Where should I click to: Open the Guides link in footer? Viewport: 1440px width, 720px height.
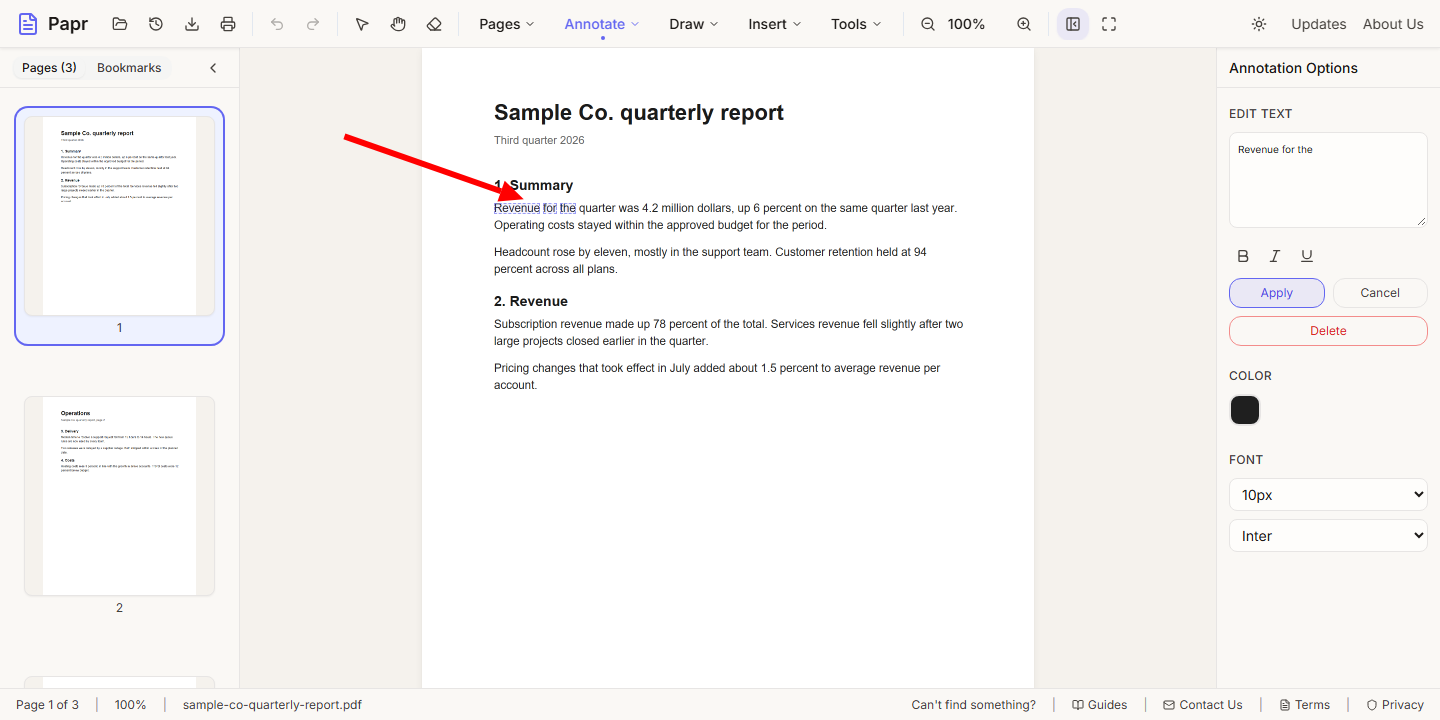[x=1099, y=705]
